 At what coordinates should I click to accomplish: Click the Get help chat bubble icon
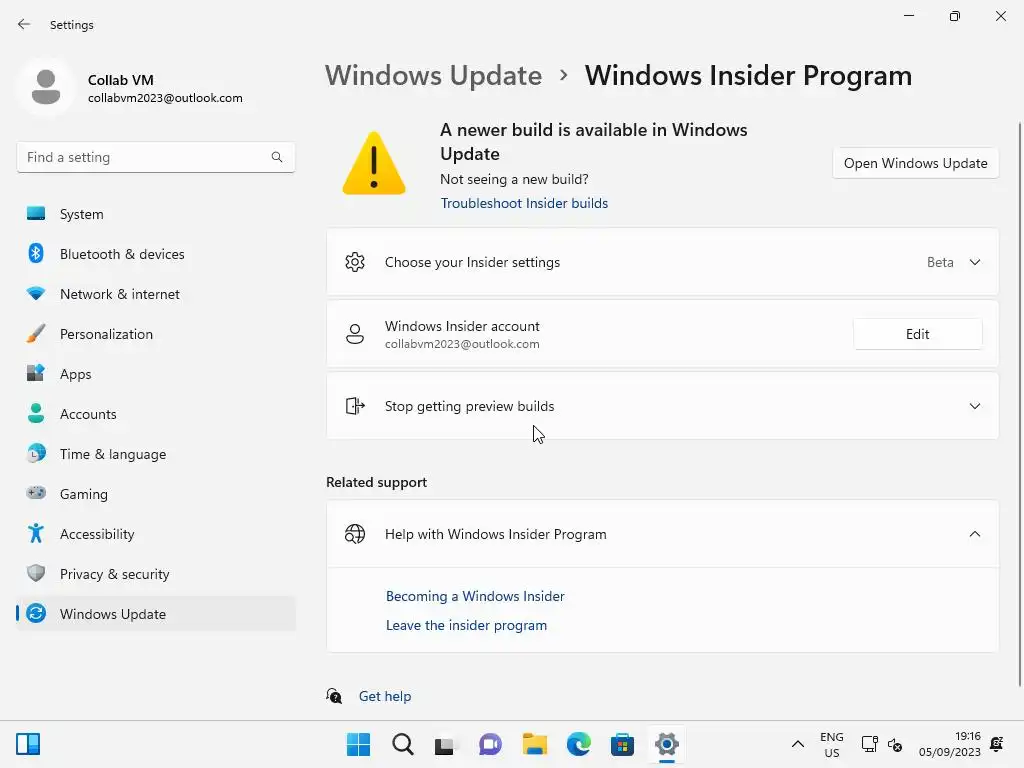334,696
